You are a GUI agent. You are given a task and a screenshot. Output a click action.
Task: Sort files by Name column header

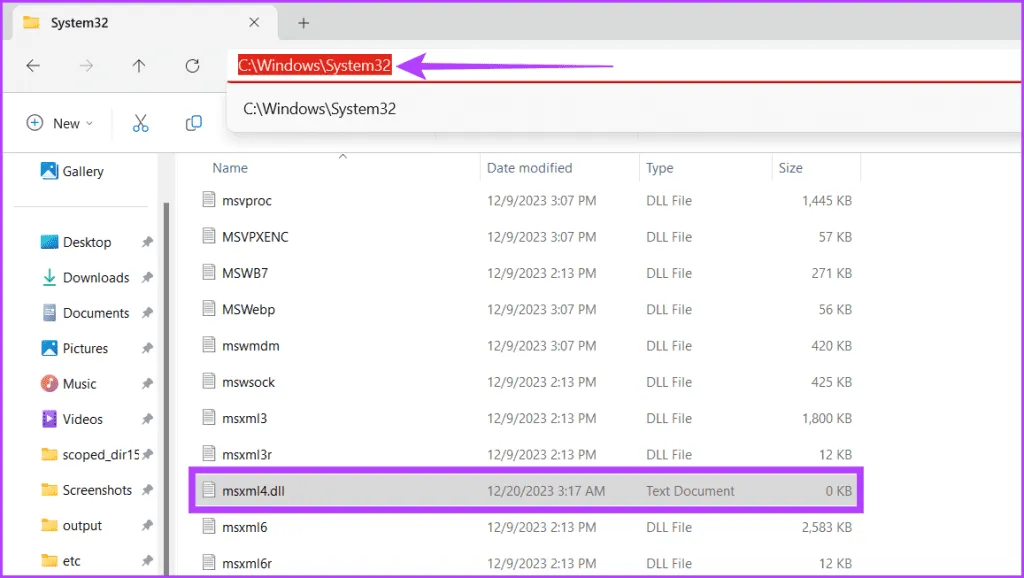point(230,168)
